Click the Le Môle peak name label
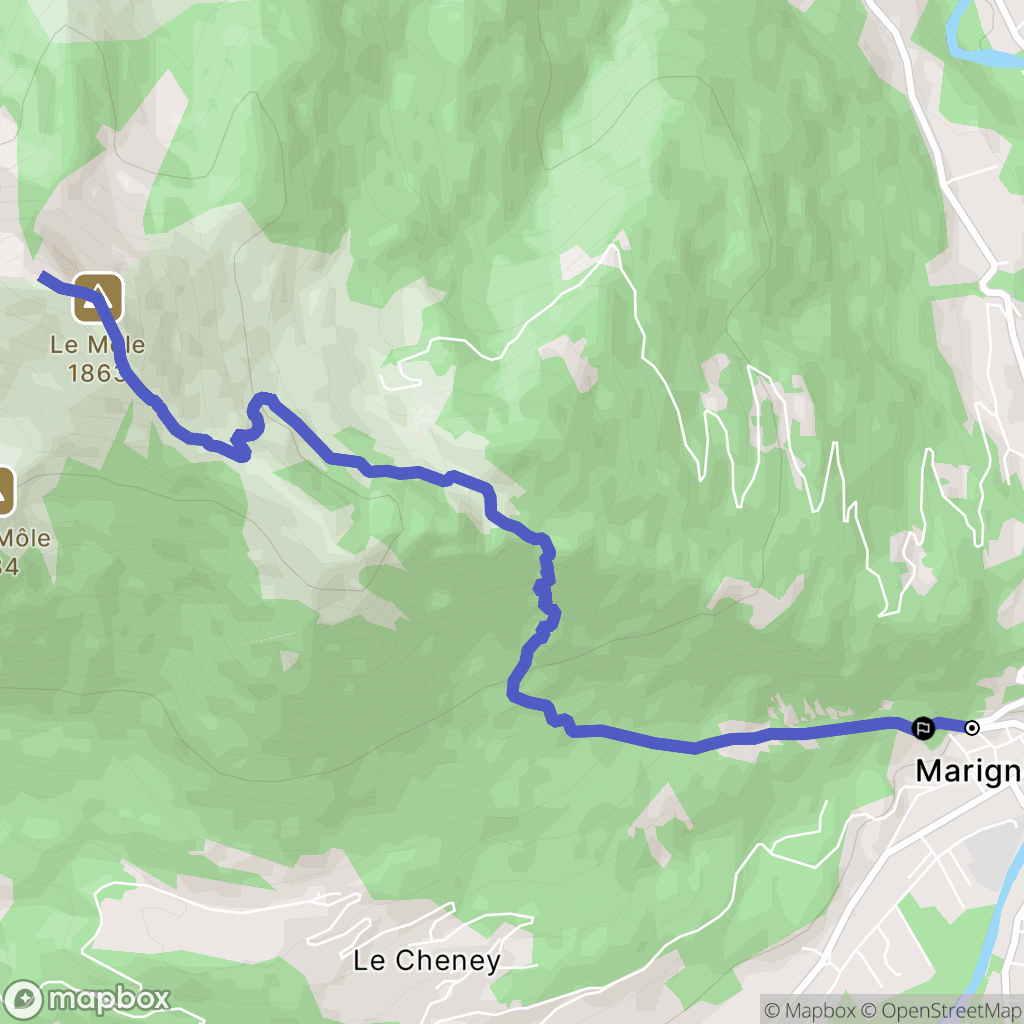Screen dimensions: 1024x1024 (x=98, y=345)
